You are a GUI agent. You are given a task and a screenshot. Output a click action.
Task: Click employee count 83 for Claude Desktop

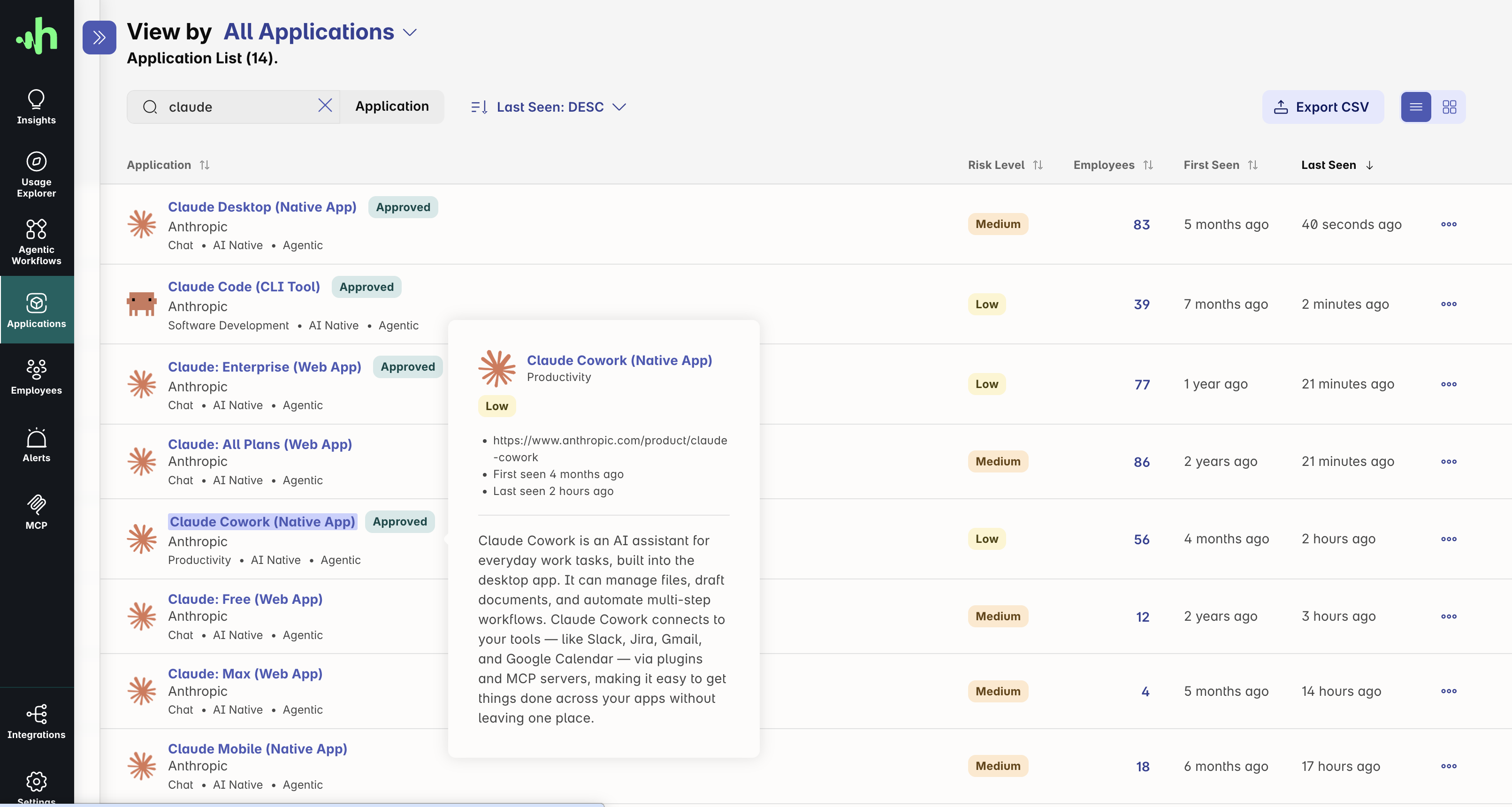(x=1141, y=225)
